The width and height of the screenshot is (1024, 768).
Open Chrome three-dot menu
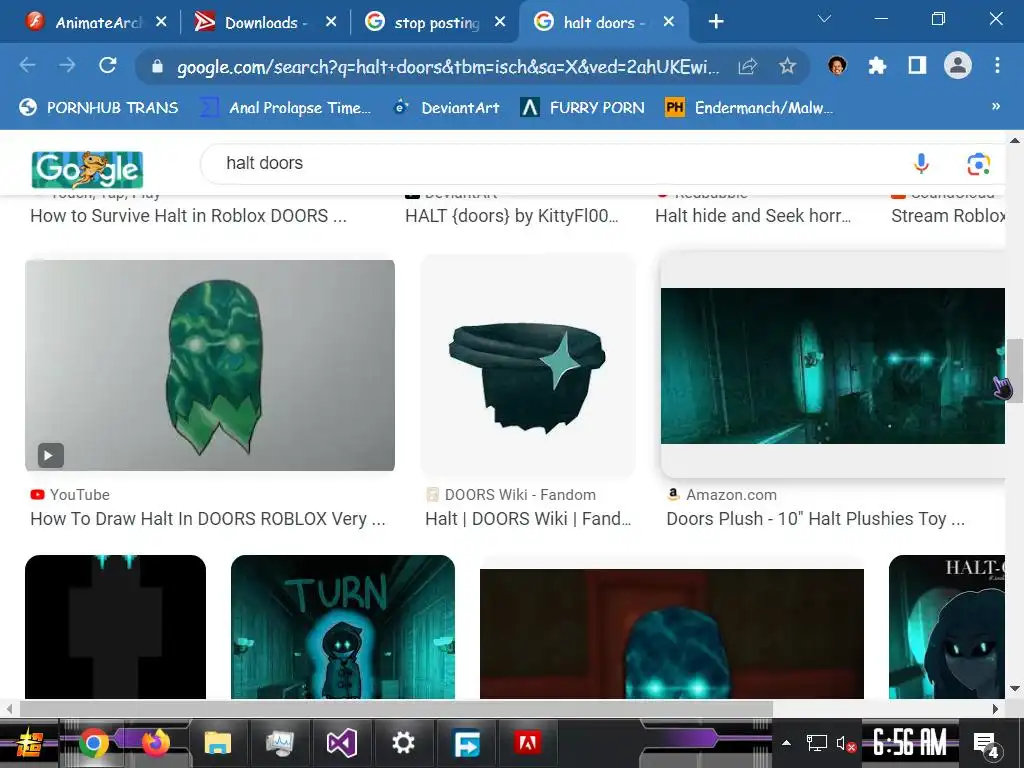997,65
